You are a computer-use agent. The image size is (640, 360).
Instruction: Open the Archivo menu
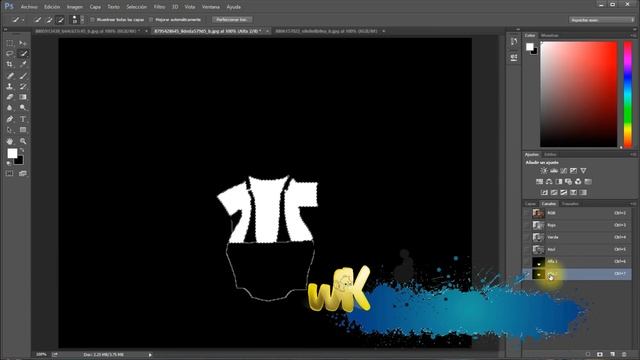coord(29,7)
